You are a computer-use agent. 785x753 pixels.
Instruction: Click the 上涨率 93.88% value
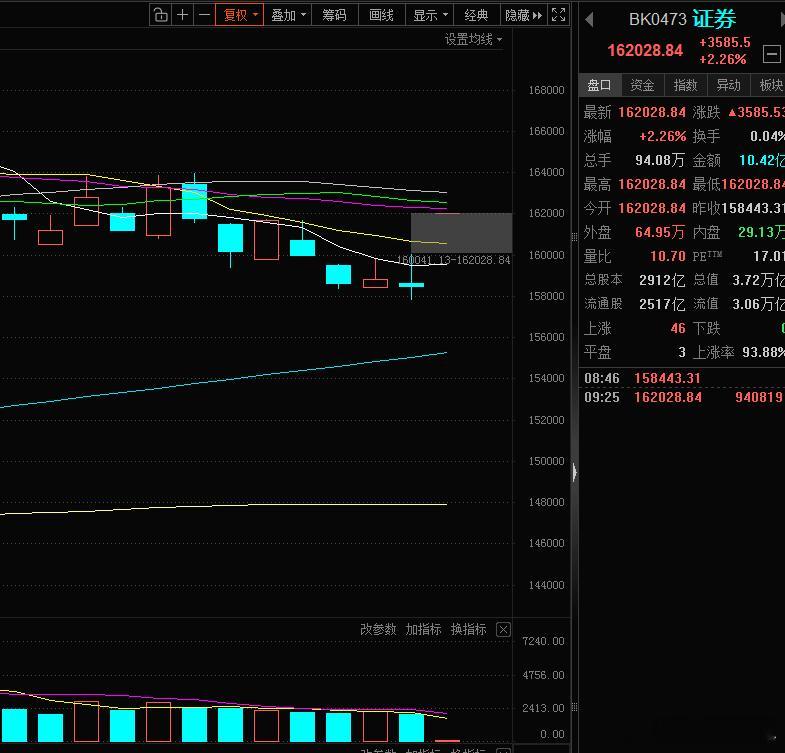coord(763,352)
